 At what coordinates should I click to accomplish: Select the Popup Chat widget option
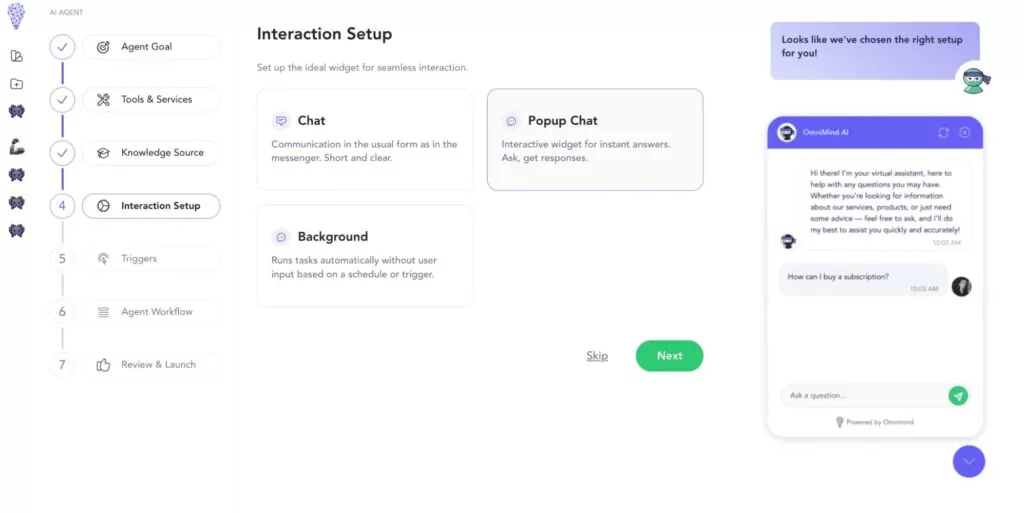tap(595, 139)
